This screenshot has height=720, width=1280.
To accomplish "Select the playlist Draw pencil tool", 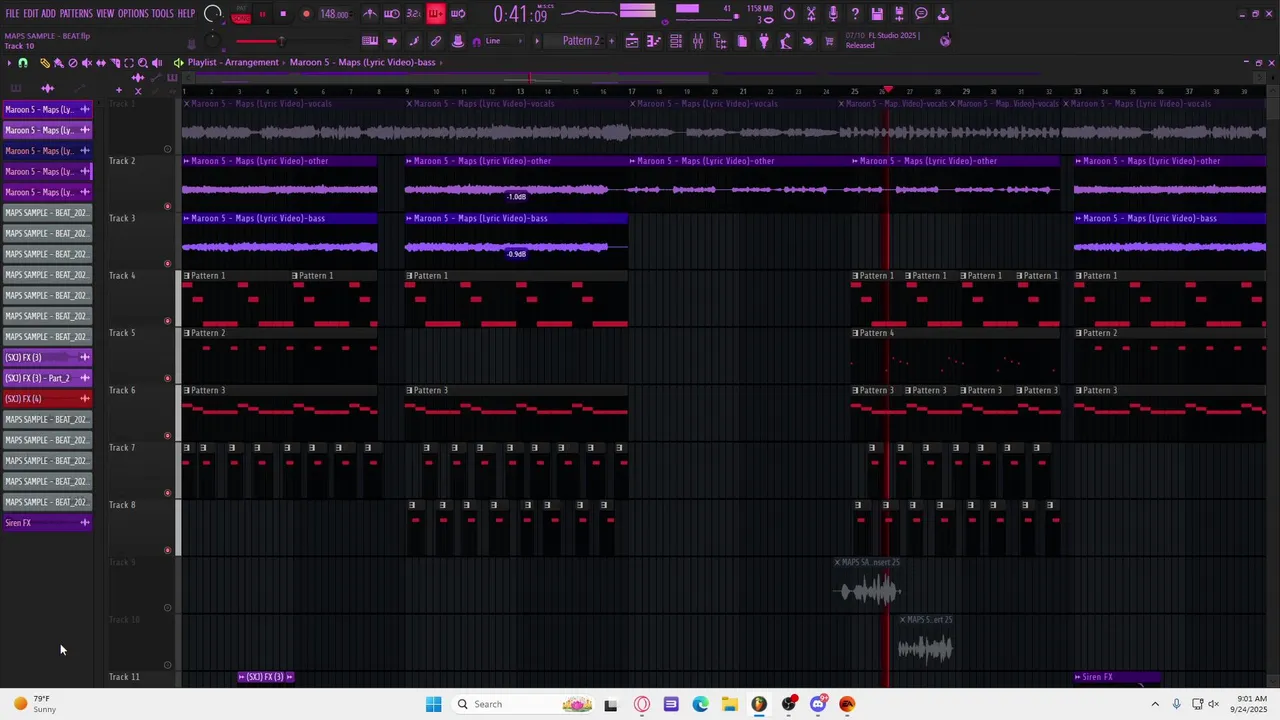I will (45, 63).
